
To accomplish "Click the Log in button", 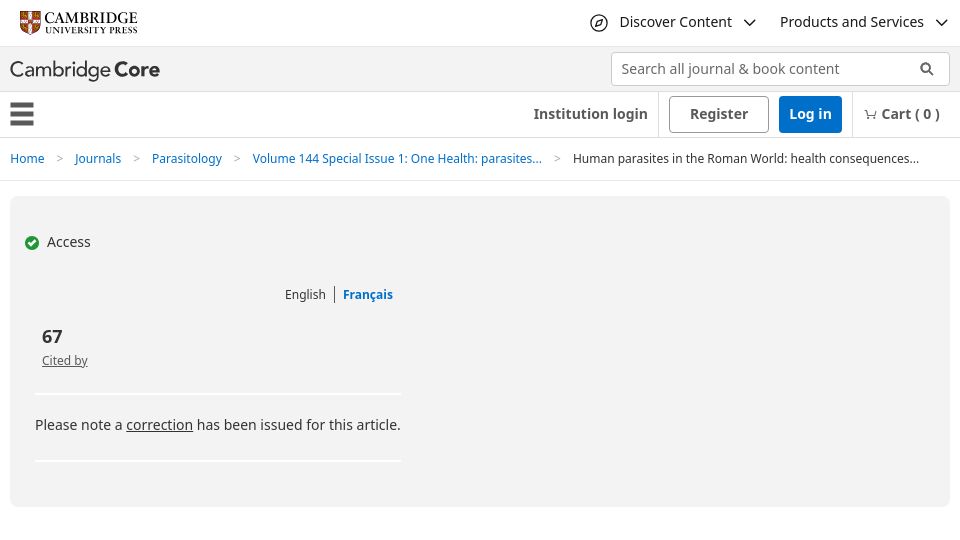I will tap(810, 114).
